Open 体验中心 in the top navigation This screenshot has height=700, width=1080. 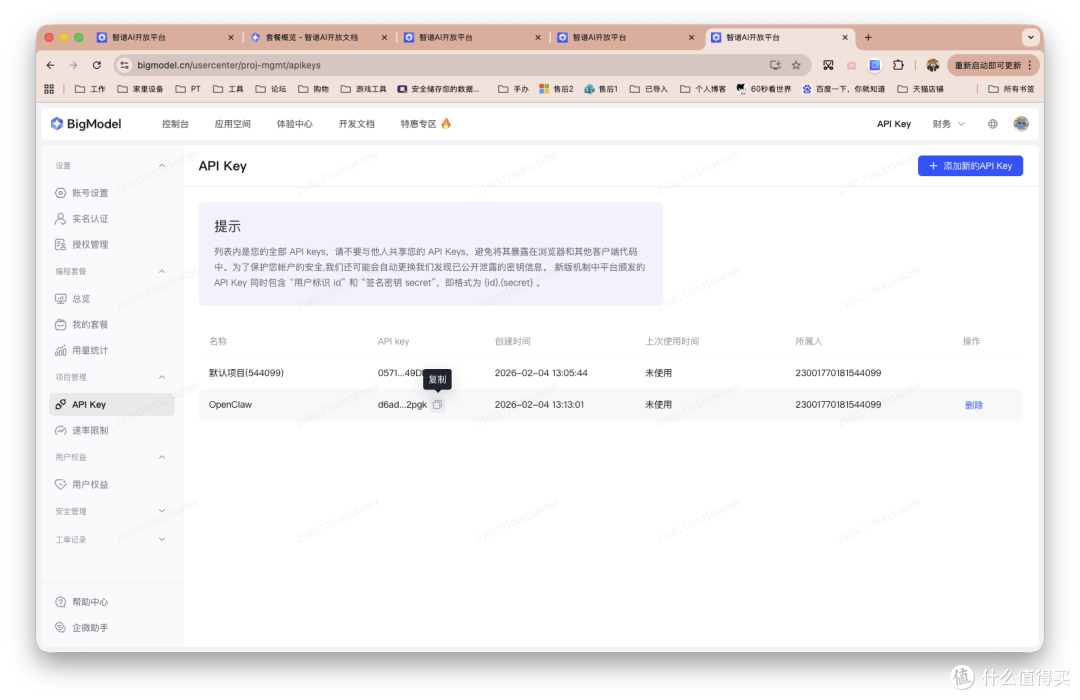click(294, 124)
